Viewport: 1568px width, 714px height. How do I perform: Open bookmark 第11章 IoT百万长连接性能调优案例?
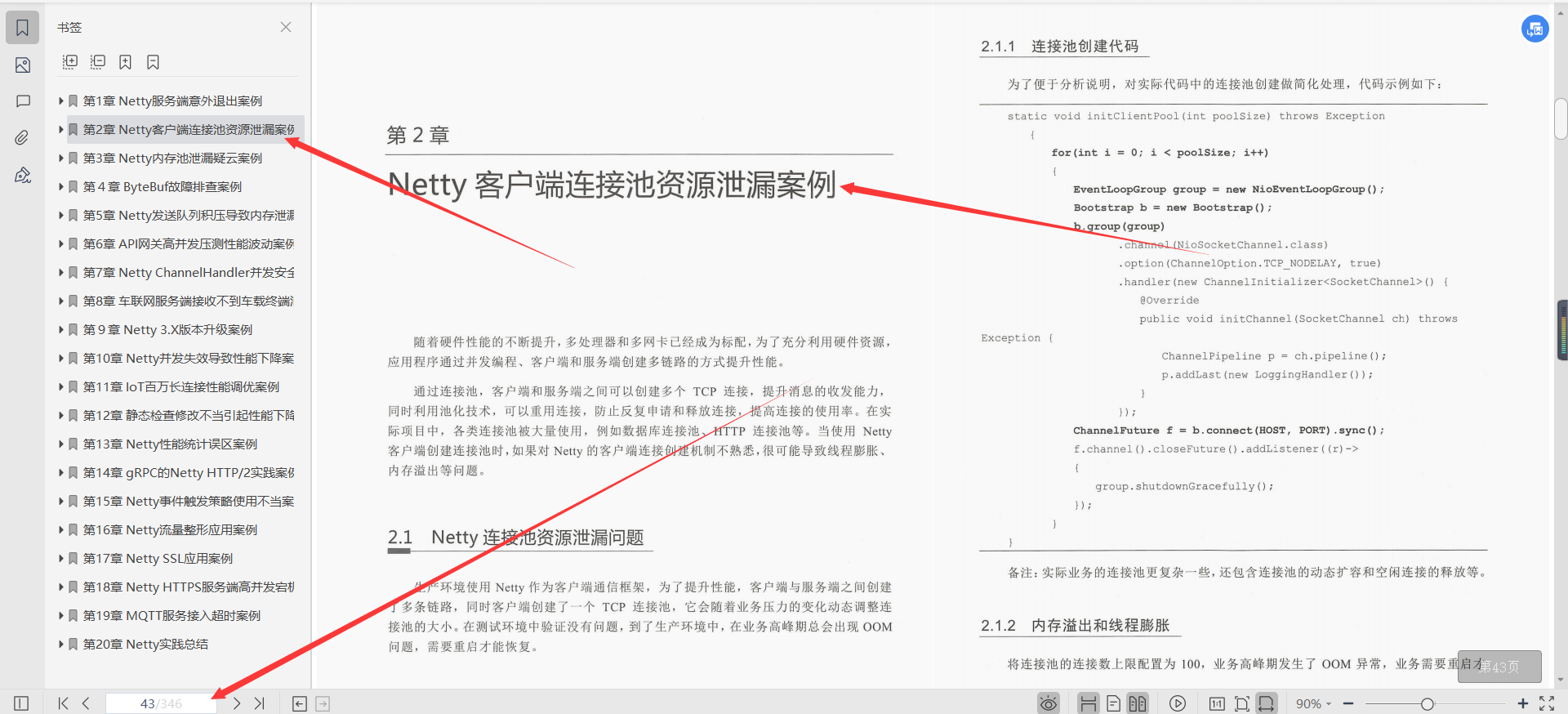click(180, 387)
